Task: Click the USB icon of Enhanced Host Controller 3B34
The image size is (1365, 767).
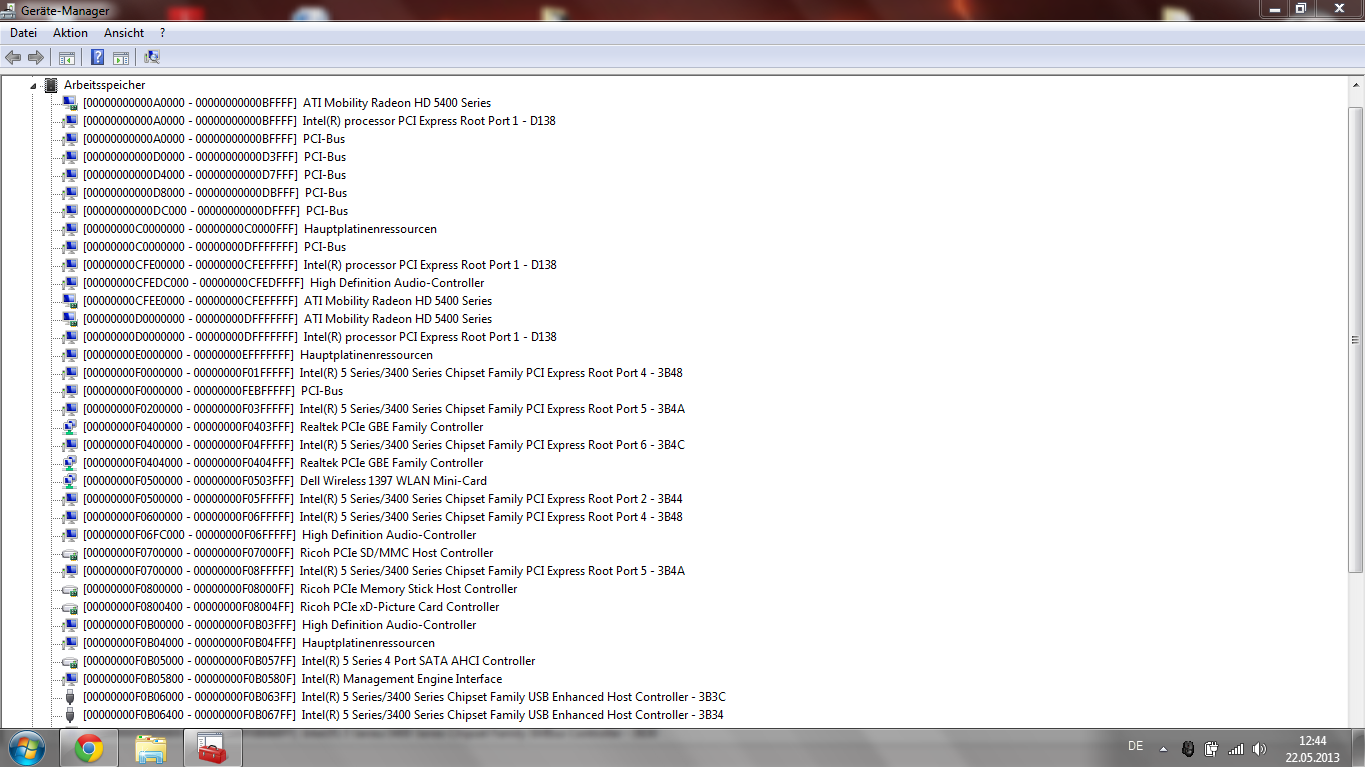Action: [70, 715]
